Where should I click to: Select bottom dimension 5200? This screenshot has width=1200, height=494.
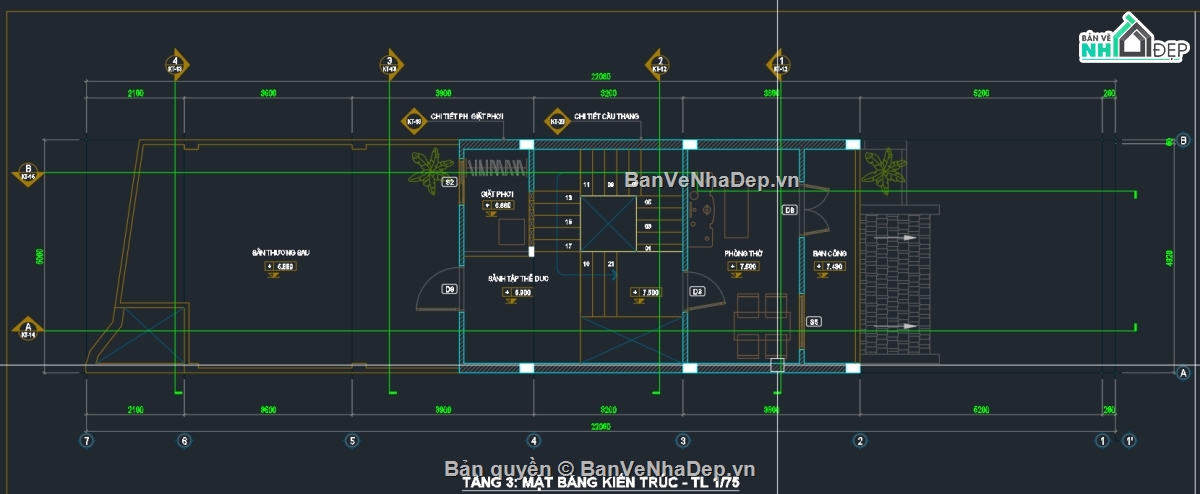pos(981,410)
